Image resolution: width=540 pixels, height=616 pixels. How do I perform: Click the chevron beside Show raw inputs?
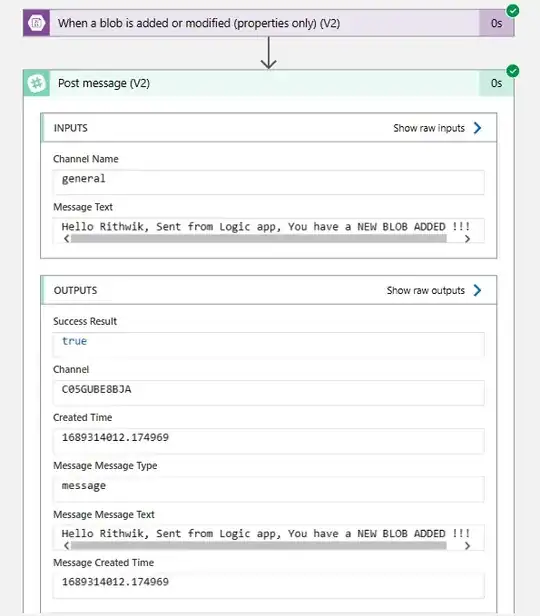click(x=477, y=128)
